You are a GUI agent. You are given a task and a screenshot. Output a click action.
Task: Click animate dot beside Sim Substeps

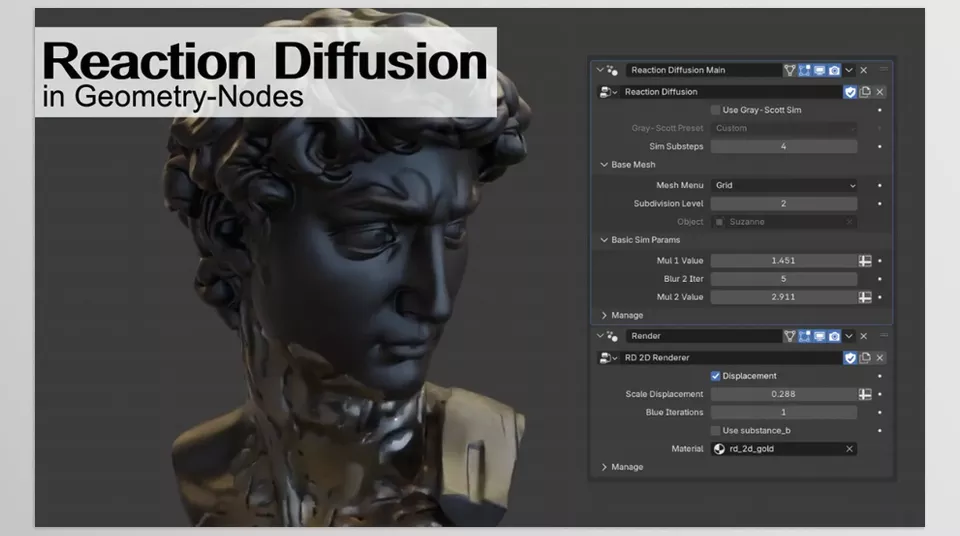880,146
